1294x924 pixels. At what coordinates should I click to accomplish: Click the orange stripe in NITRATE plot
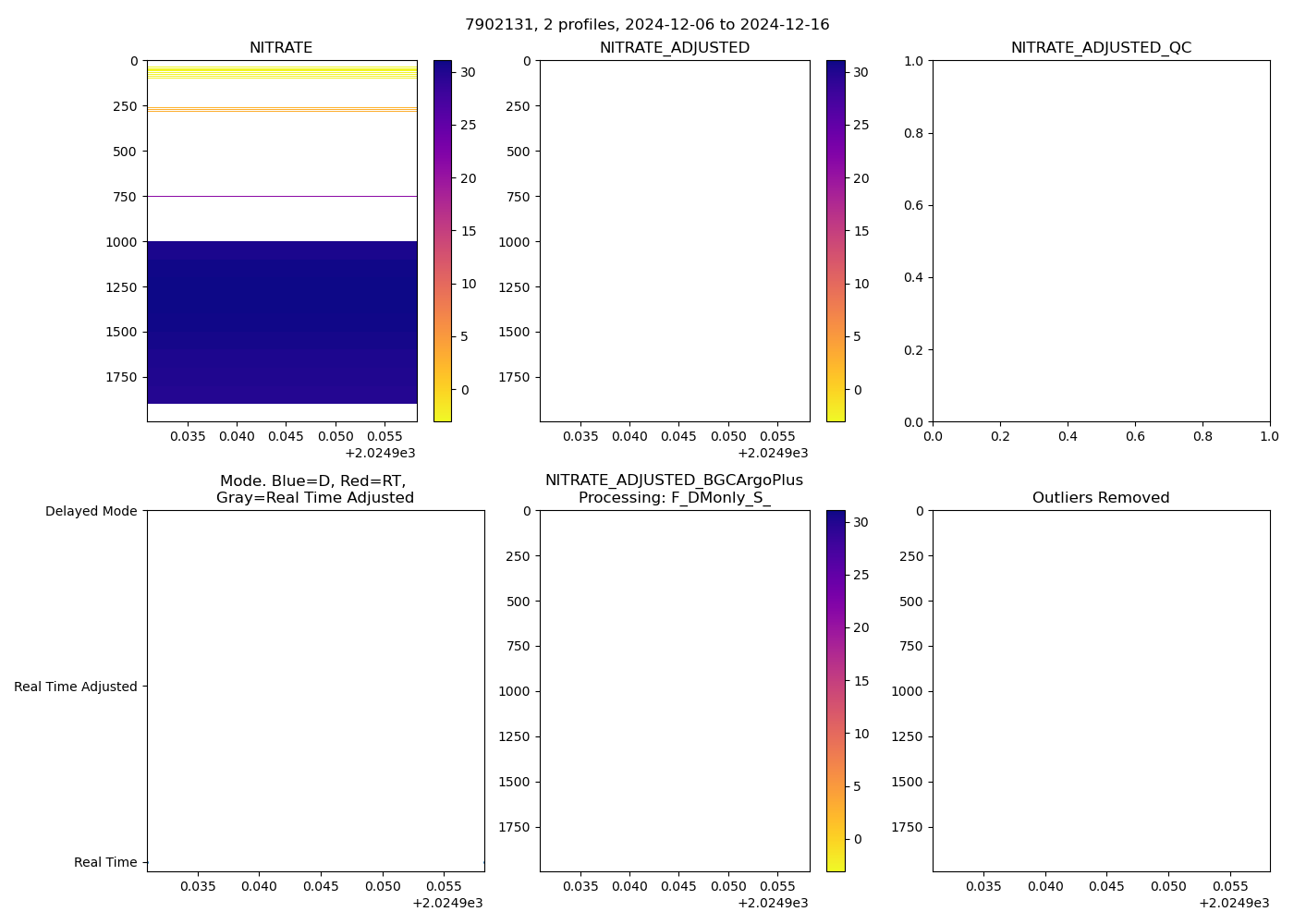pyautogui.click(x=282, y=109)
